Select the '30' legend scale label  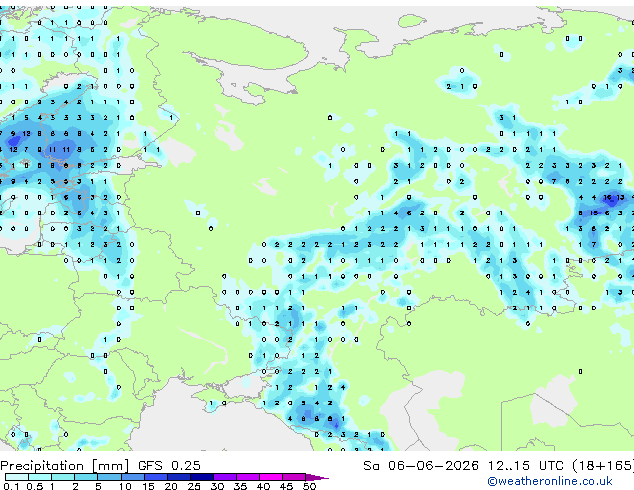click(x=217, y=486)
